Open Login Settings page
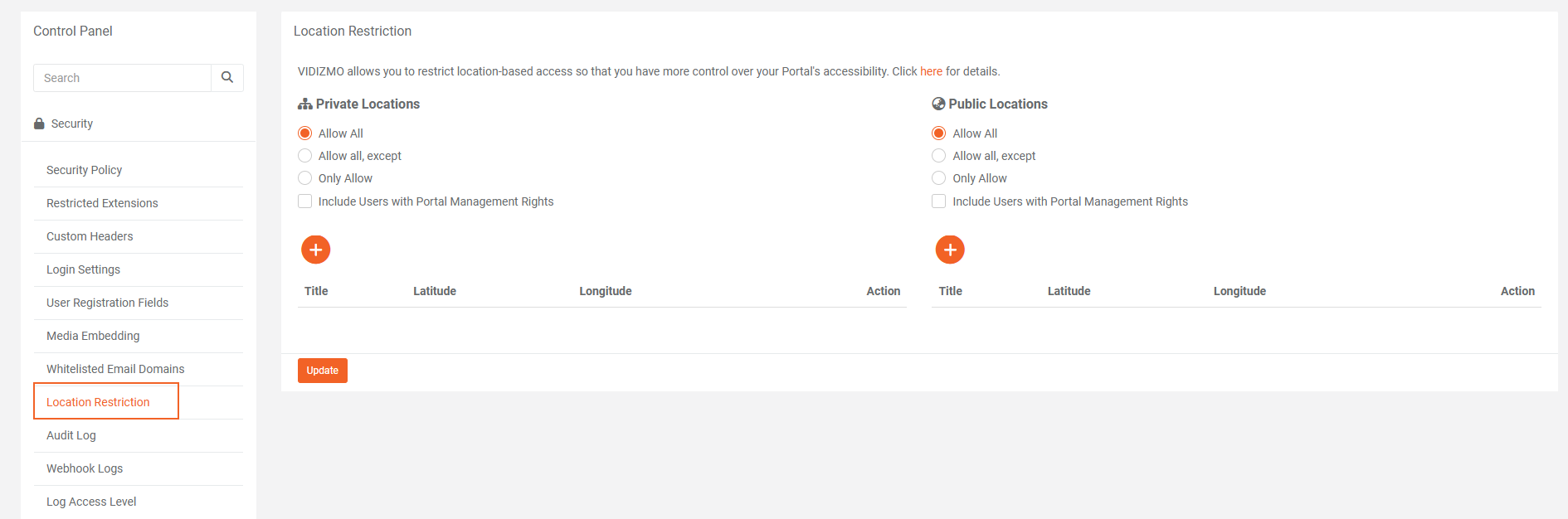The width and height of the screenshot is (1568, 519). (83, 269)
